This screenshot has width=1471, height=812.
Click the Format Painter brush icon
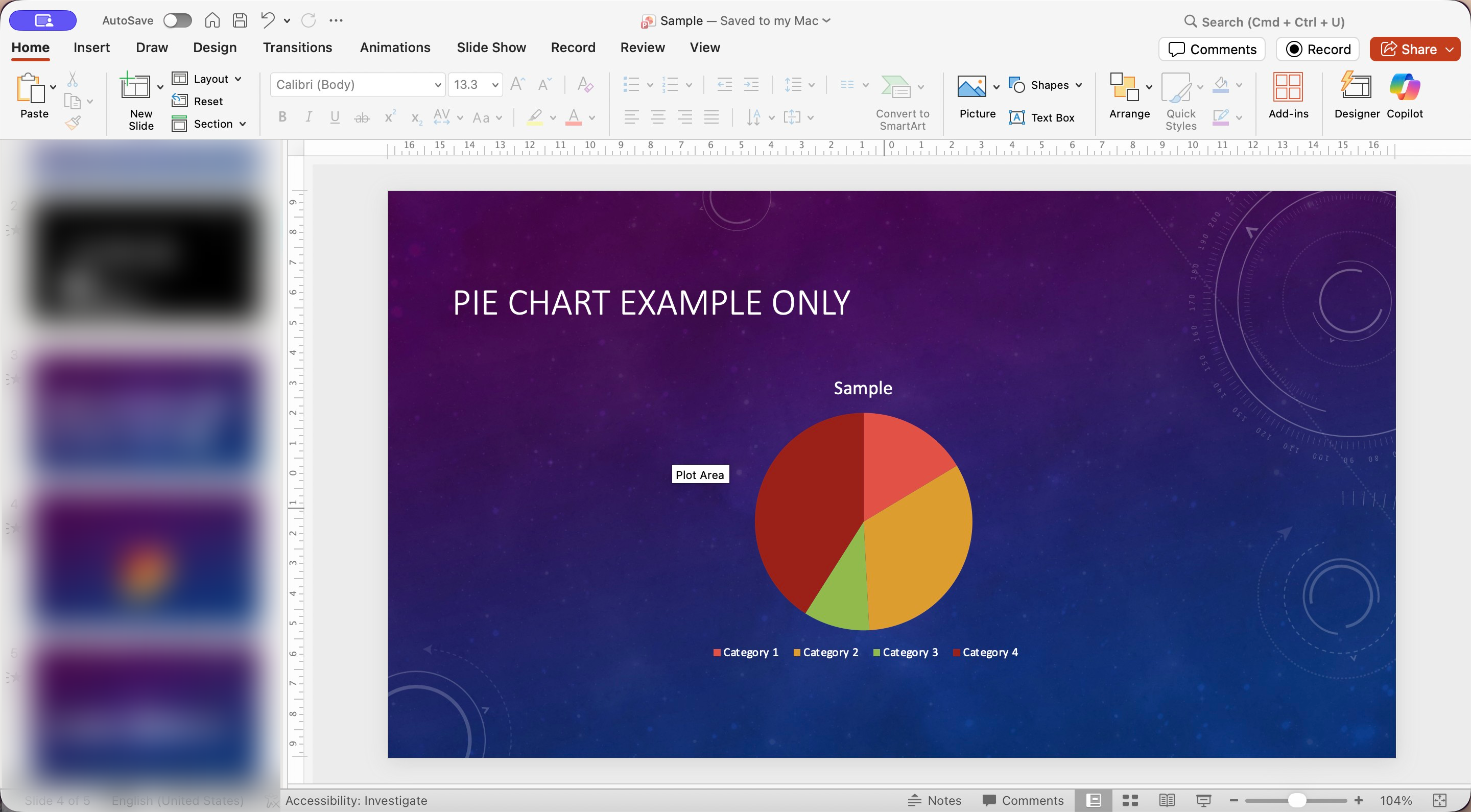click(x=73, y=123)
